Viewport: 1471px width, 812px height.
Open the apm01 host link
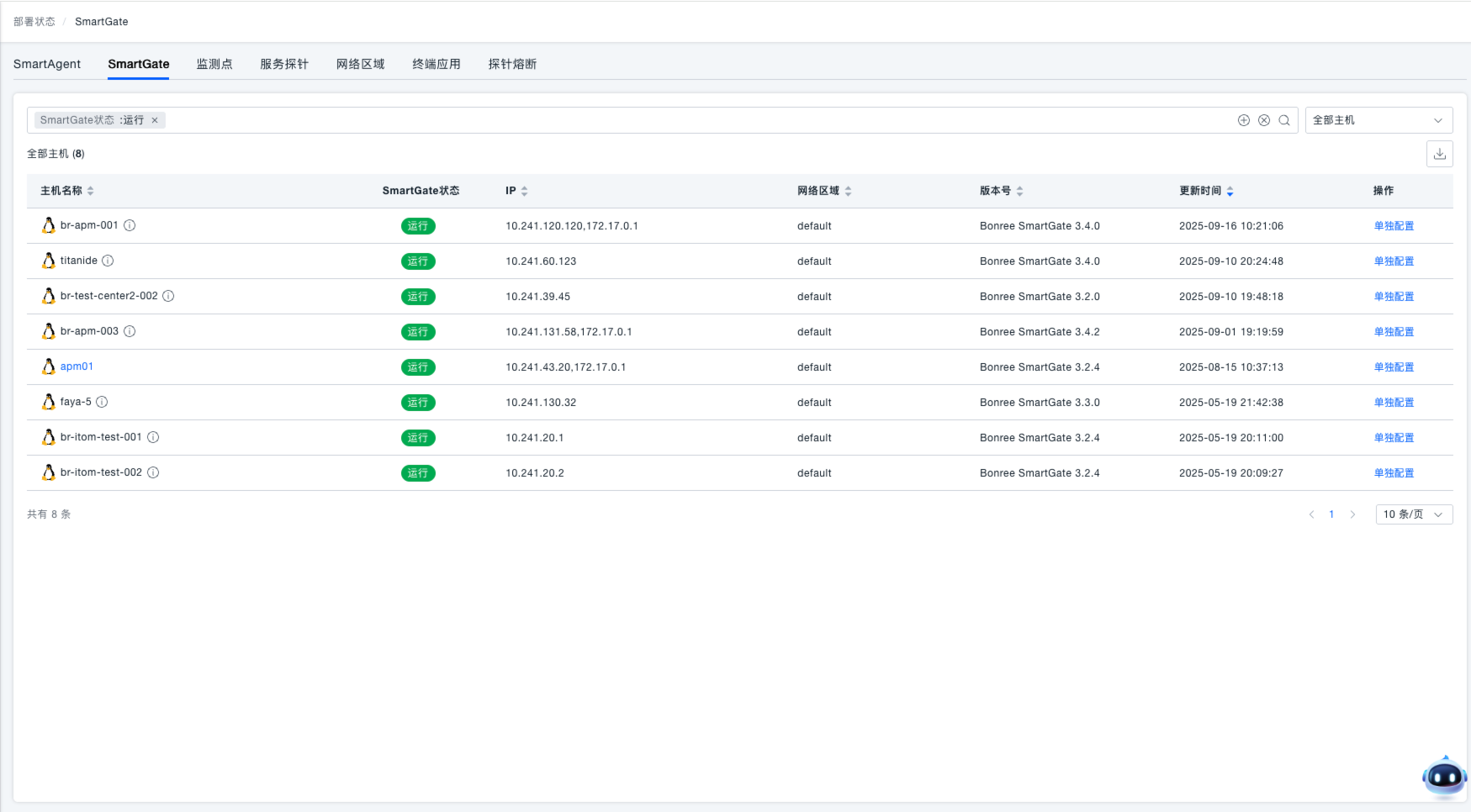[77, 366]
